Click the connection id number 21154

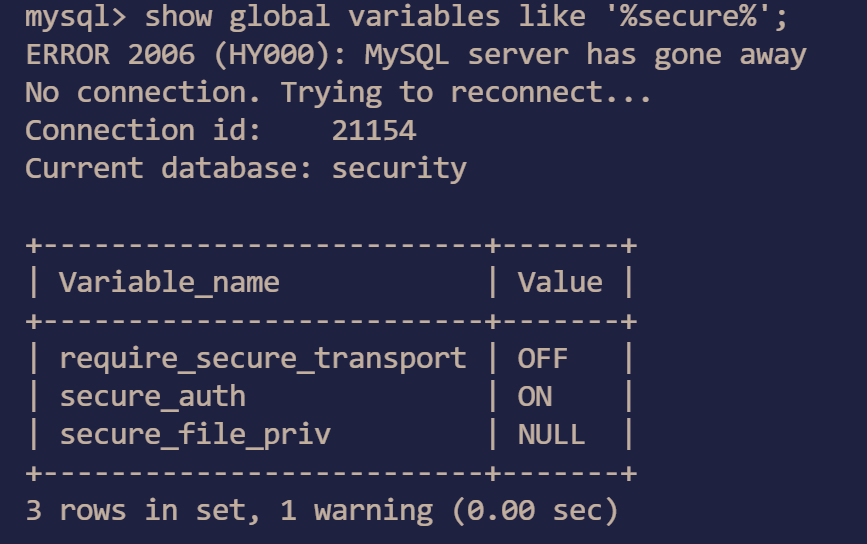[373, 131]
